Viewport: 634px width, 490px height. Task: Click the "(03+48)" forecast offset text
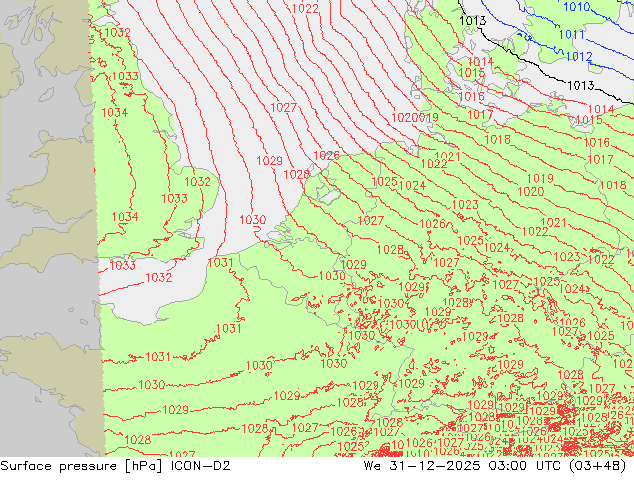598,466
